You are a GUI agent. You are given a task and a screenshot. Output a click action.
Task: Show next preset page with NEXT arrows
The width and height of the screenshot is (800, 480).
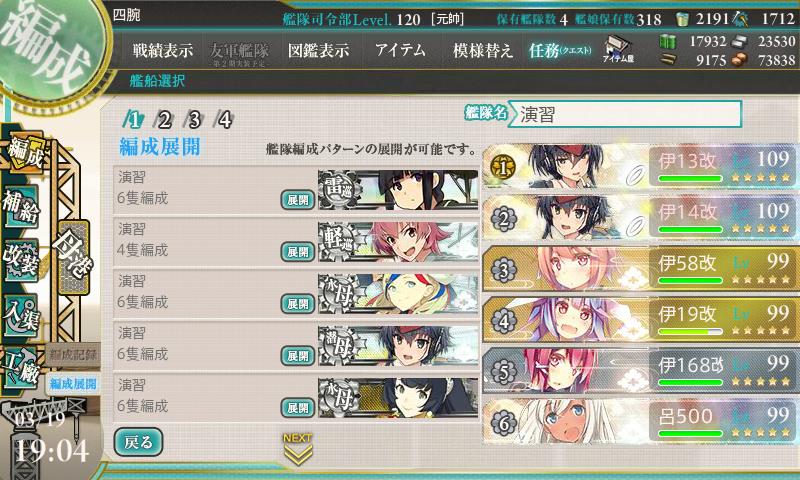[297, 449]
